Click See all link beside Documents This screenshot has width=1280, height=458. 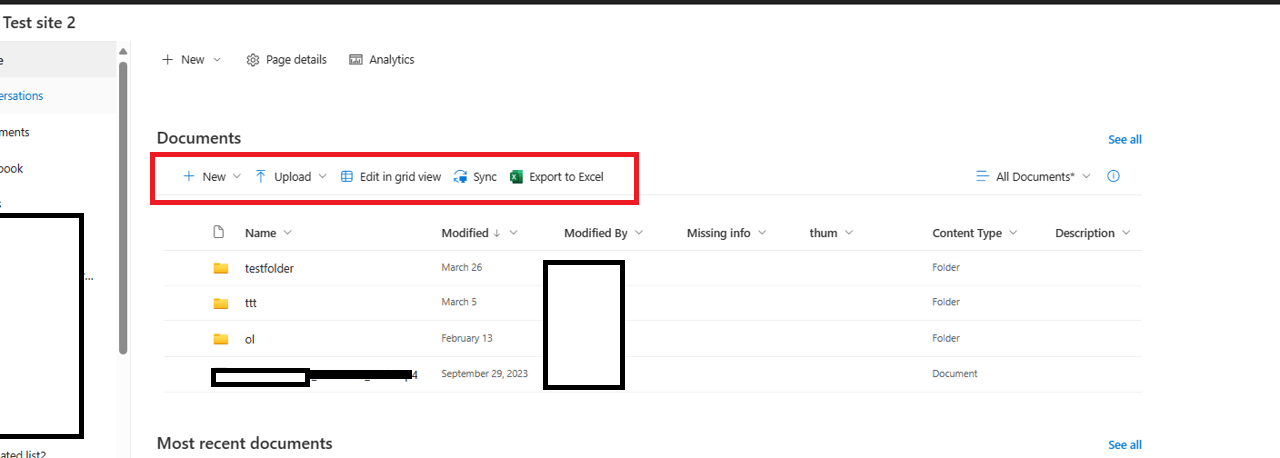pos(1125,140)
